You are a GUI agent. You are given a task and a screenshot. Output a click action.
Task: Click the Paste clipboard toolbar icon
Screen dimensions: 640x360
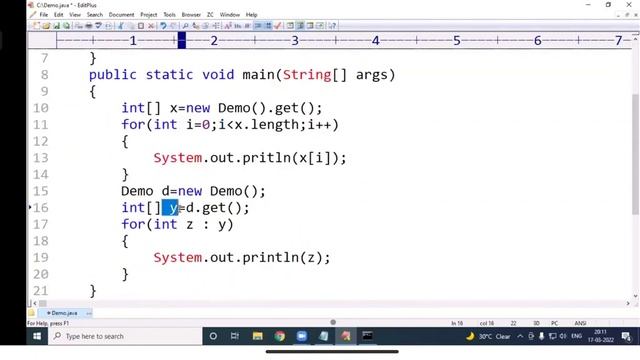click(x=141, y=26)
